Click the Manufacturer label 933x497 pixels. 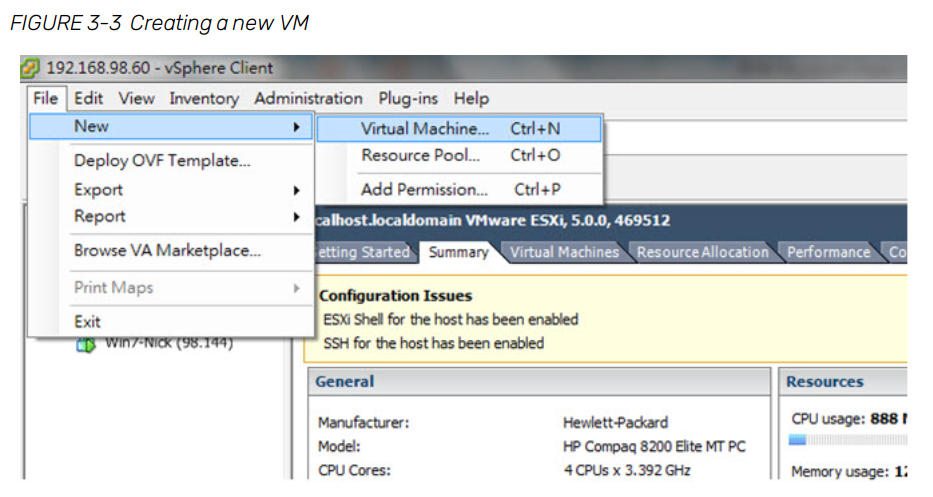coord(363,423)
